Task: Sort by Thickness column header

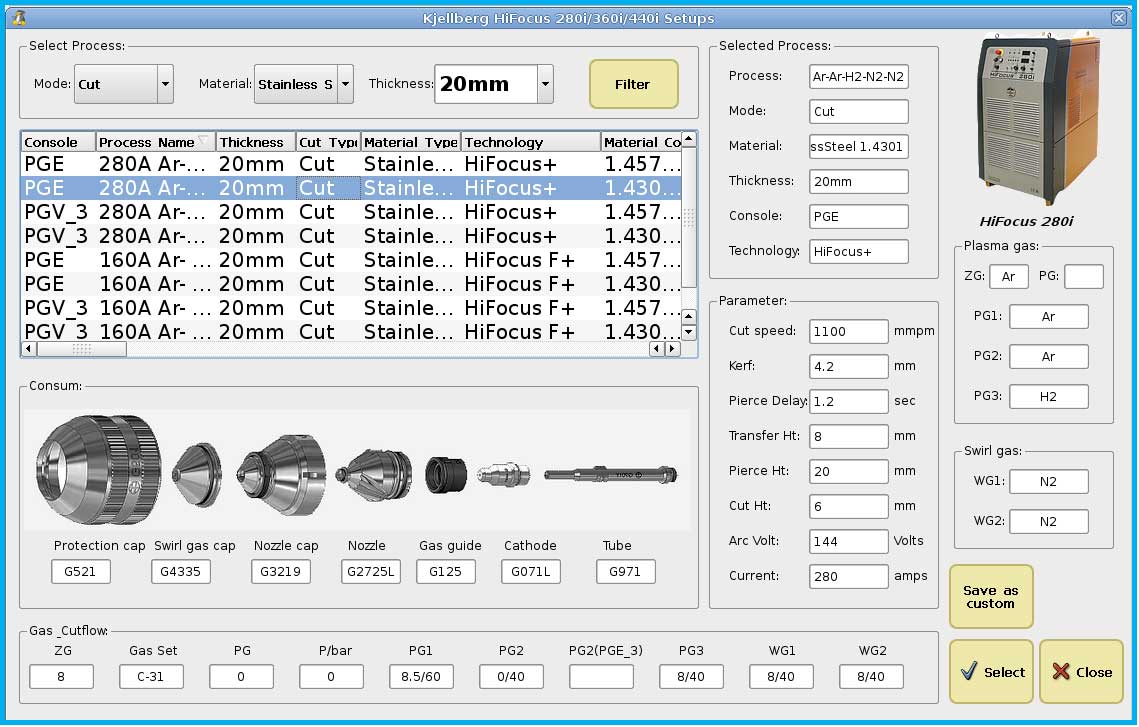Action: (x=256, y=142)
